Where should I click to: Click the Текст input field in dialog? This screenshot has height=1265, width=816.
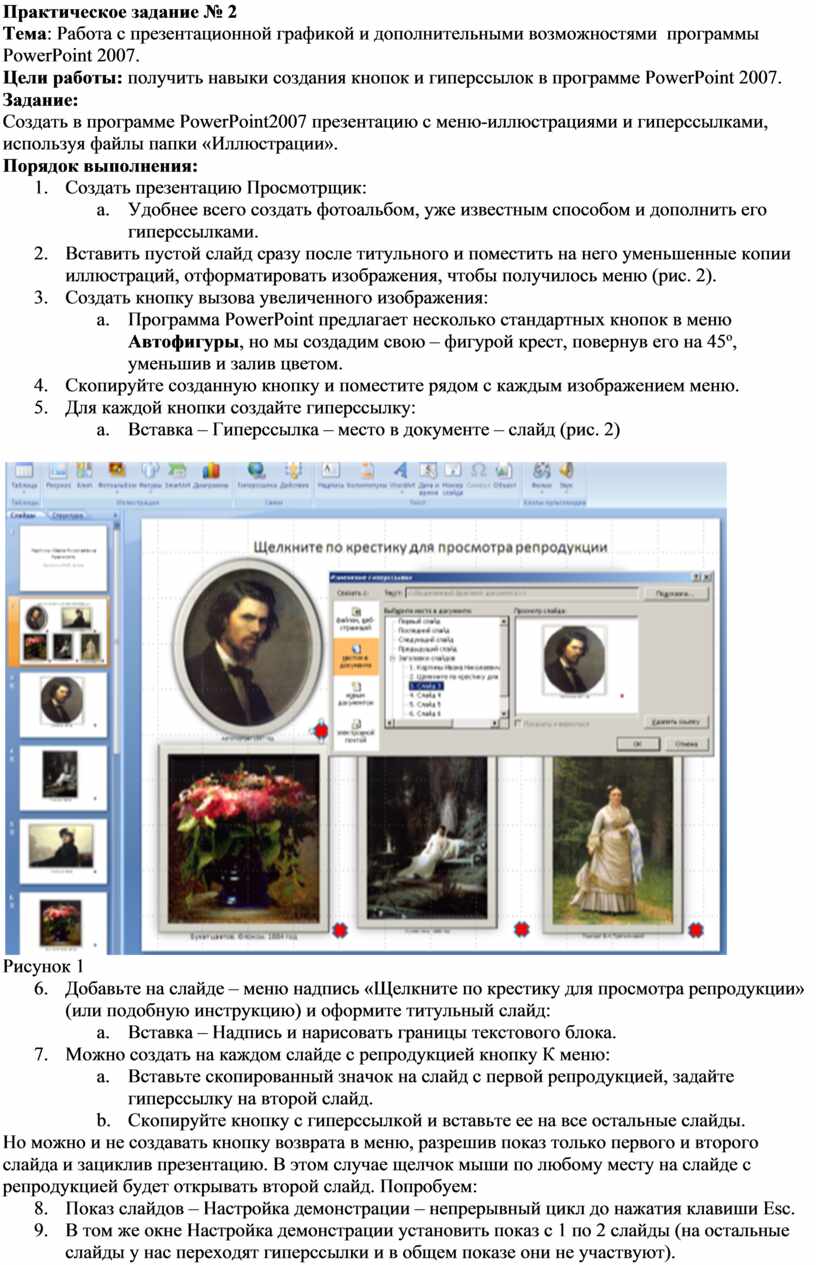click(x=522, y=593)
